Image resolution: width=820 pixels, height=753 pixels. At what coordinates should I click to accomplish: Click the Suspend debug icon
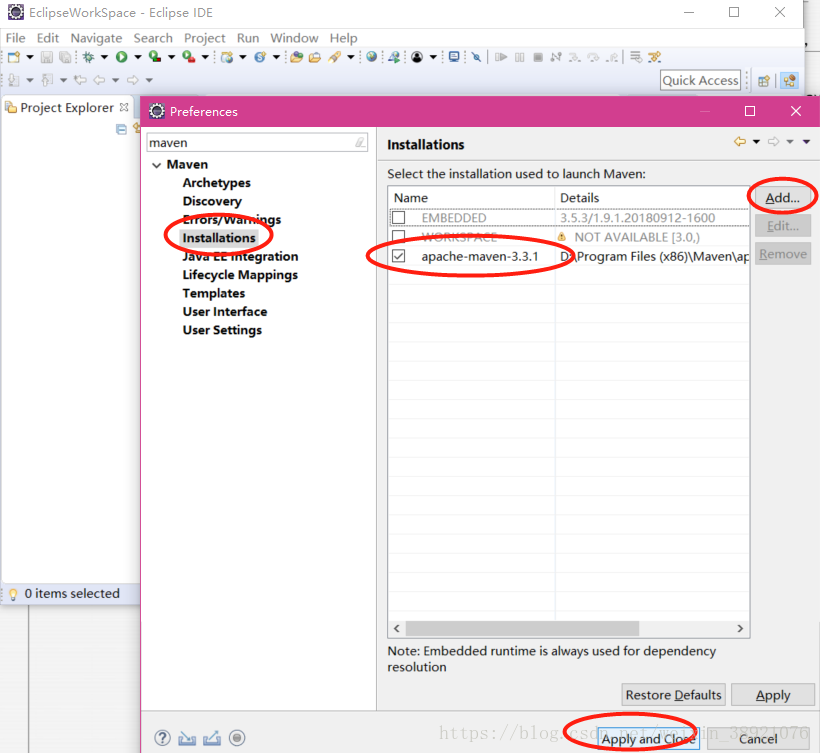(x=519, y=57)
